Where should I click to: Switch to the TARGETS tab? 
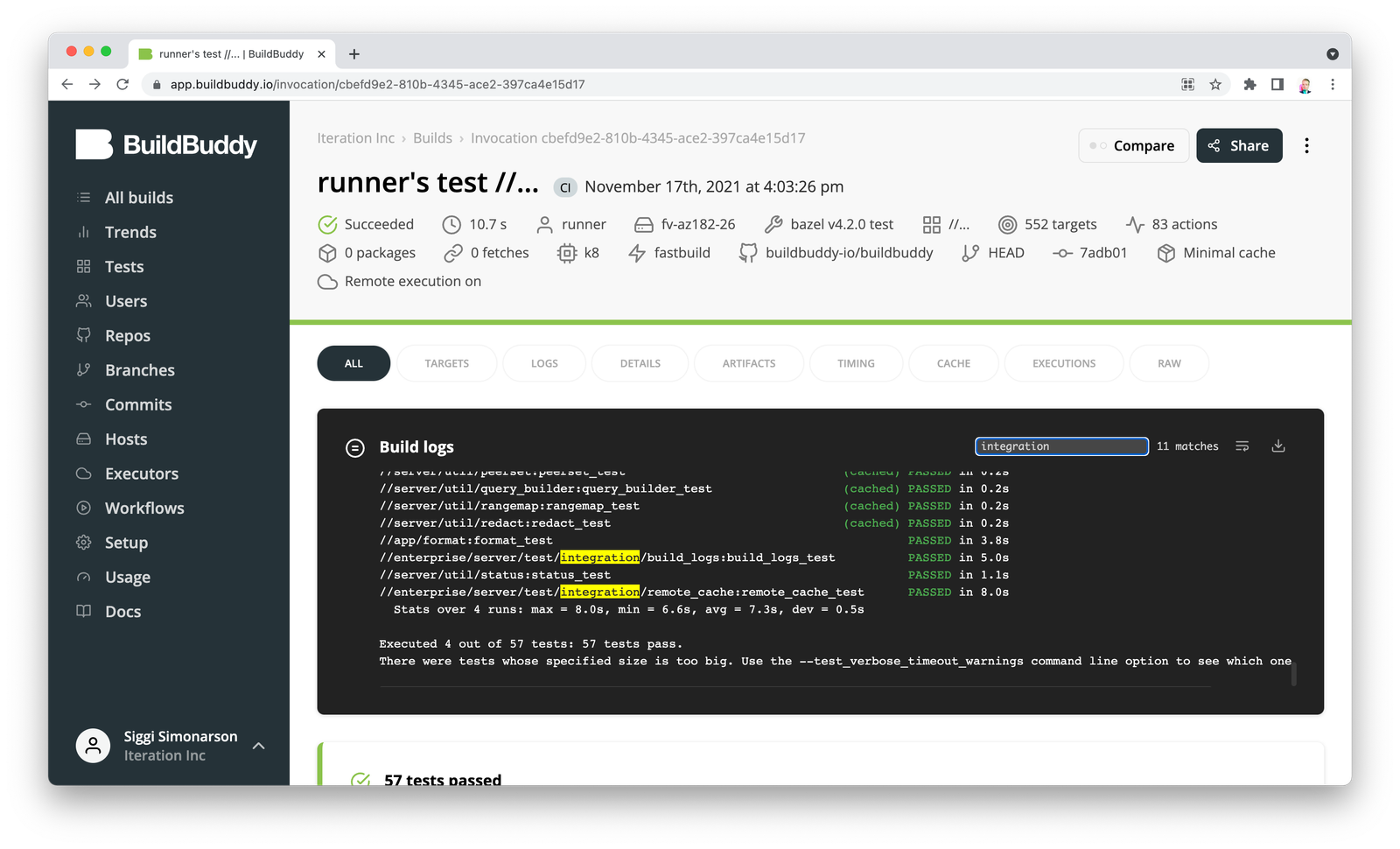tap(446, 363)
